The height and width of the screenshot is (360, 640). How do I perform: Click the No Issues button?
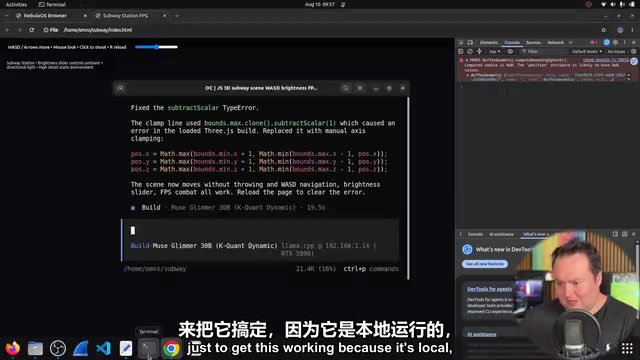point(616,51)
